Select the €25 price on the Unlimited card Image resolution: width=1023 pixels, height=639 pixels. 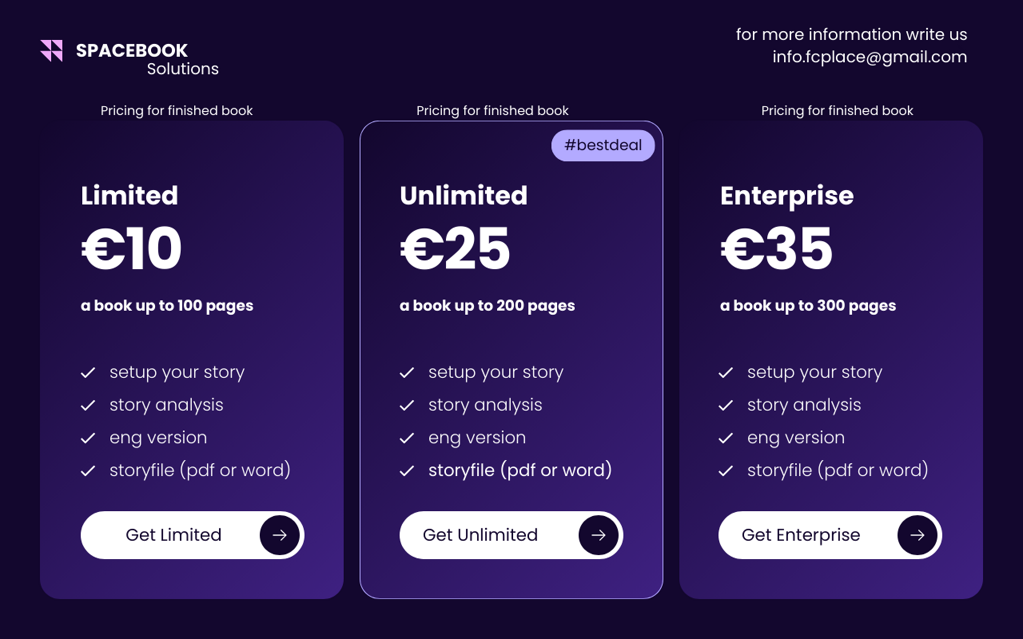coord(455,249)
